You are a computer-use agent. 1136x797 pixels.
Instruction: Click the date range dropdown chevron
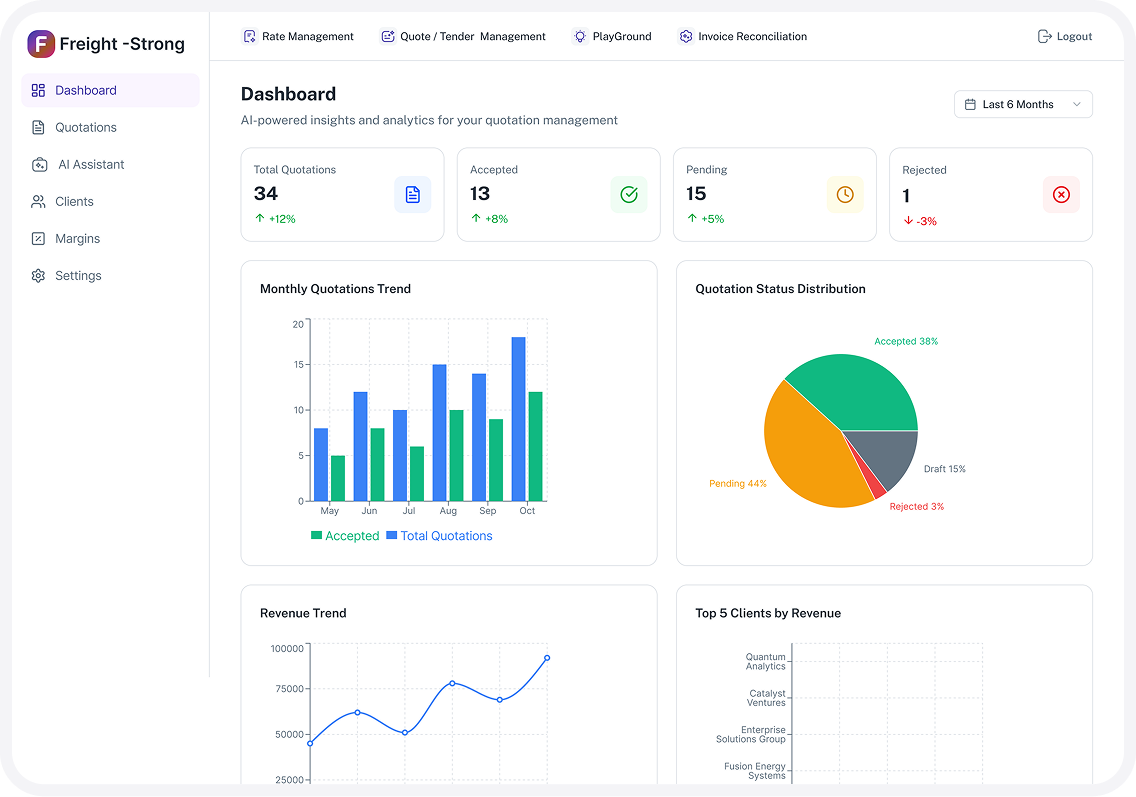[1076, 105]
